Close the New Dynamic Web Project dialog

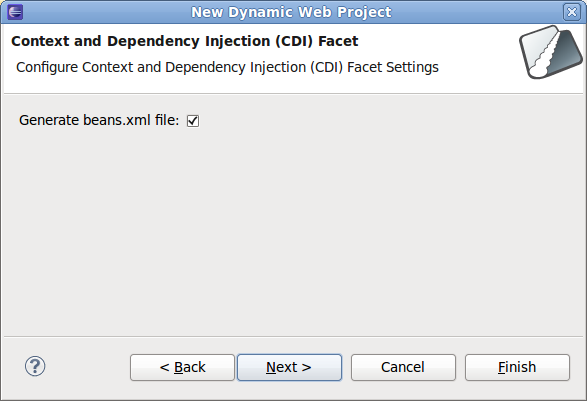(572, 12)
